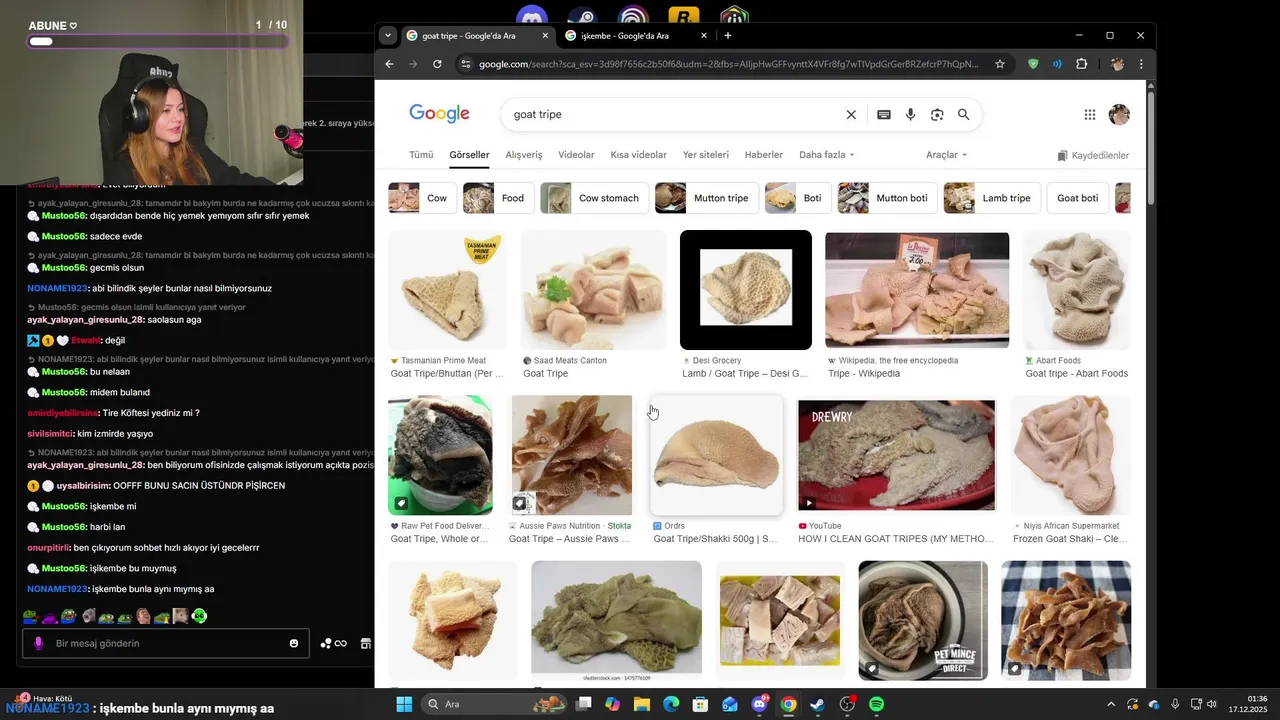Image resolution: width=1280 pixels, height=720 pixels.
Task: Open Google account profile picture
Action: tap(1119, 115)
